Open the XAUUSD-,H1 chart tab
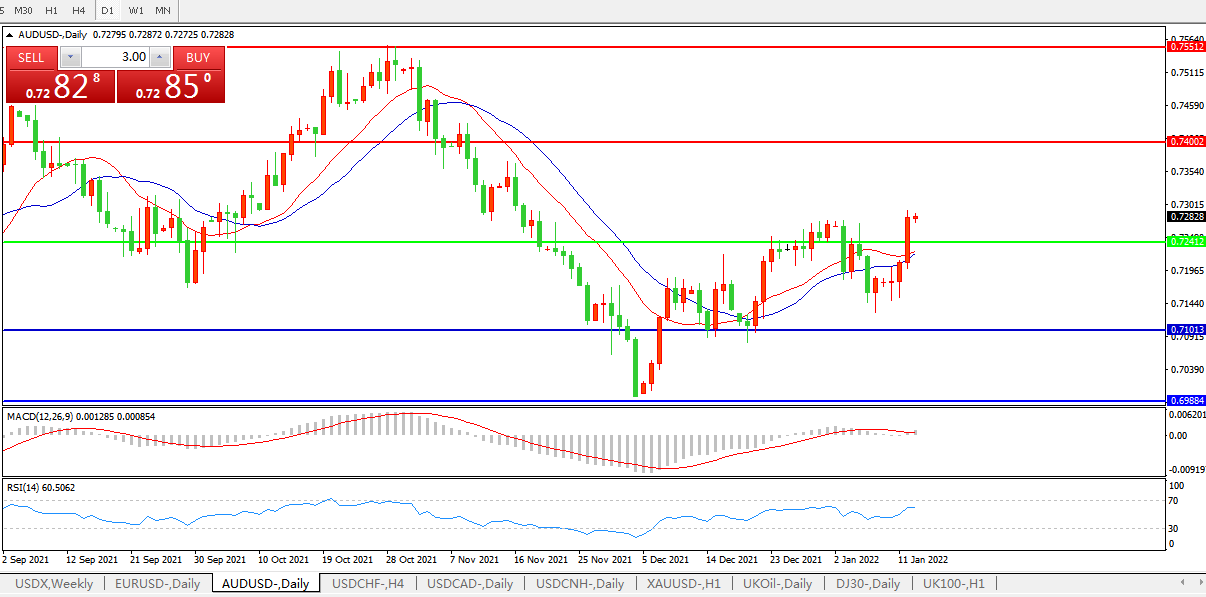This screenshot has height=597, width=1206. (685, 584)
